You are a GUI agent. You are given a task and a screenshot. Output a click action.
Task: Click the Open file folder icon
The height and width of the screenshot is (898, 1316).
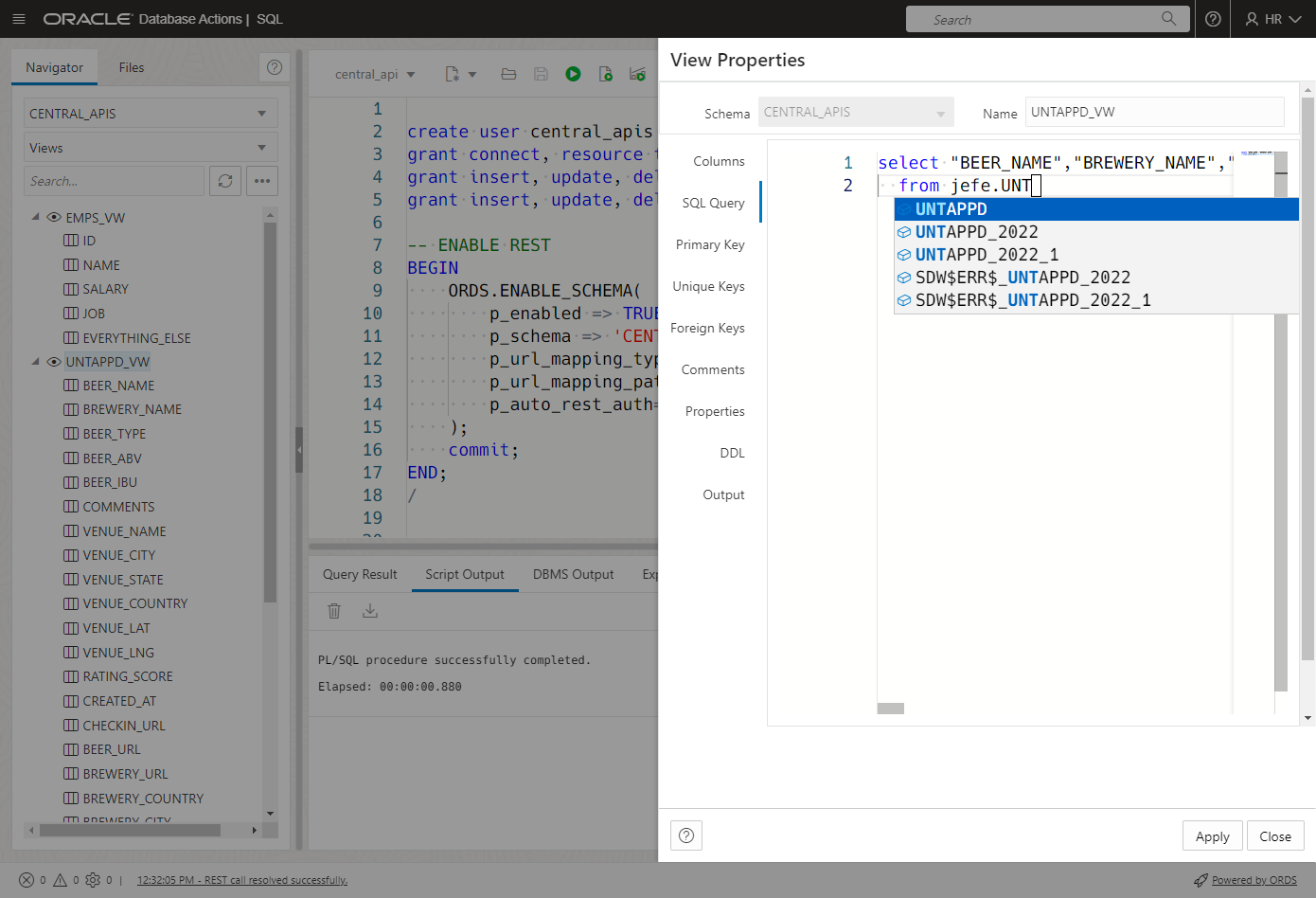(508, 74)
